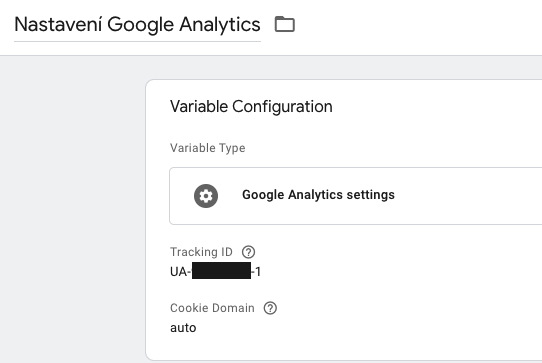The width and height of the screenshot is (542, 363).
Task: Click the Tracking ID label text
Action: pyautogui.click(x=201, y=252)
